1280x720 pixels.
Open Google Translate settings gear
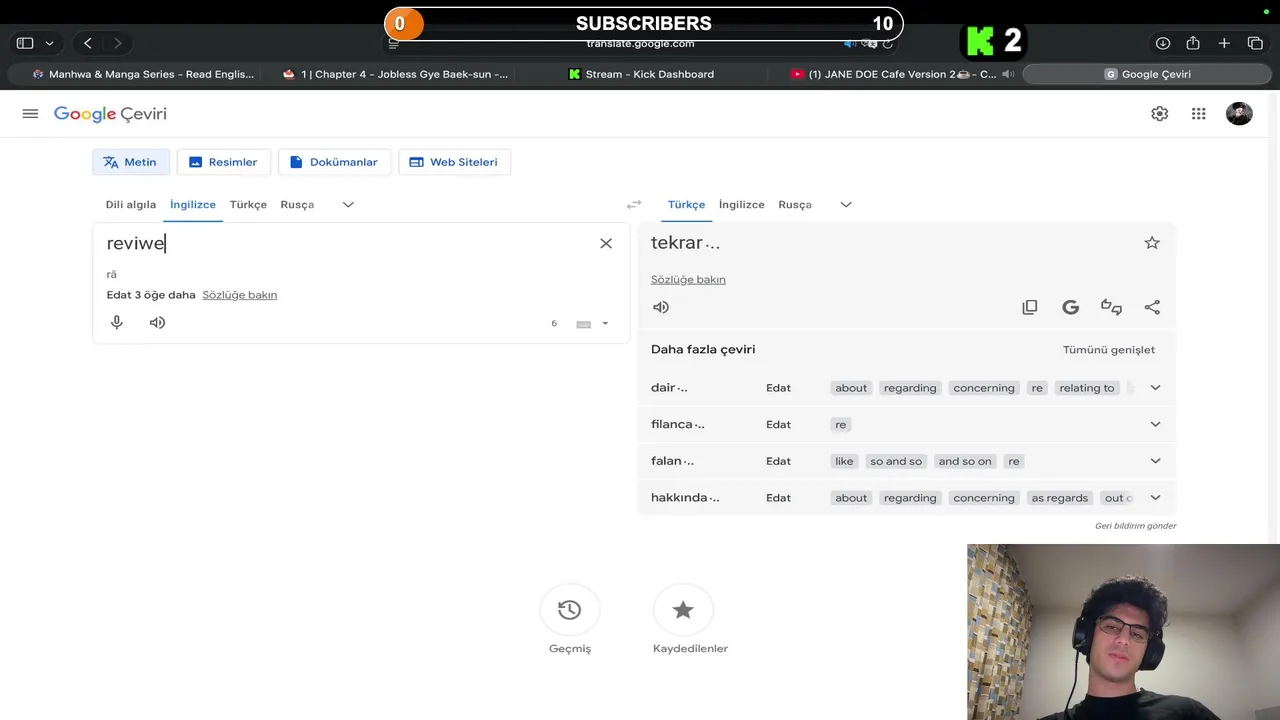coord(1159,114)
